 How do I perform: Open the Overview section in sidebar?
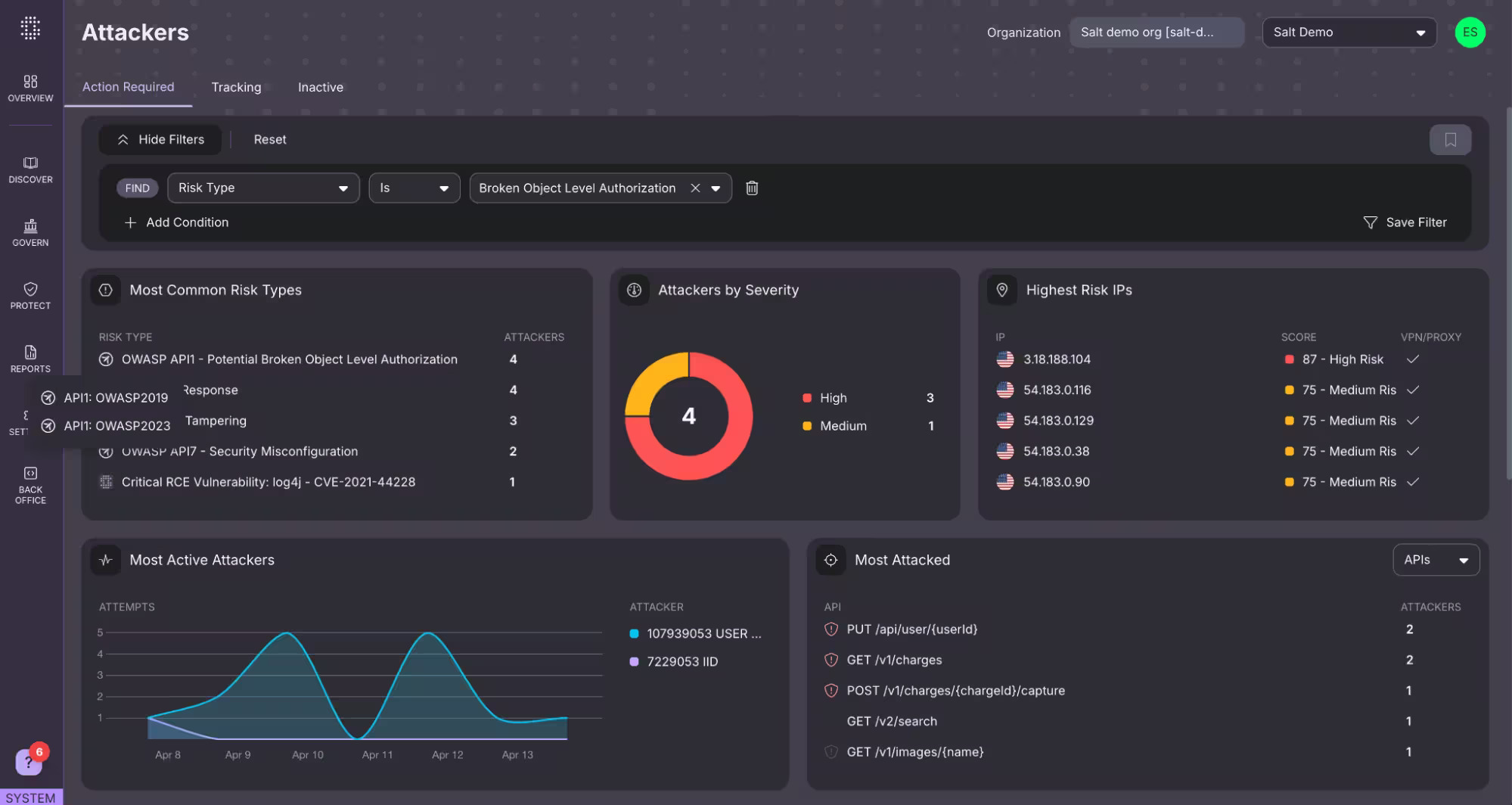coord(30,88)
